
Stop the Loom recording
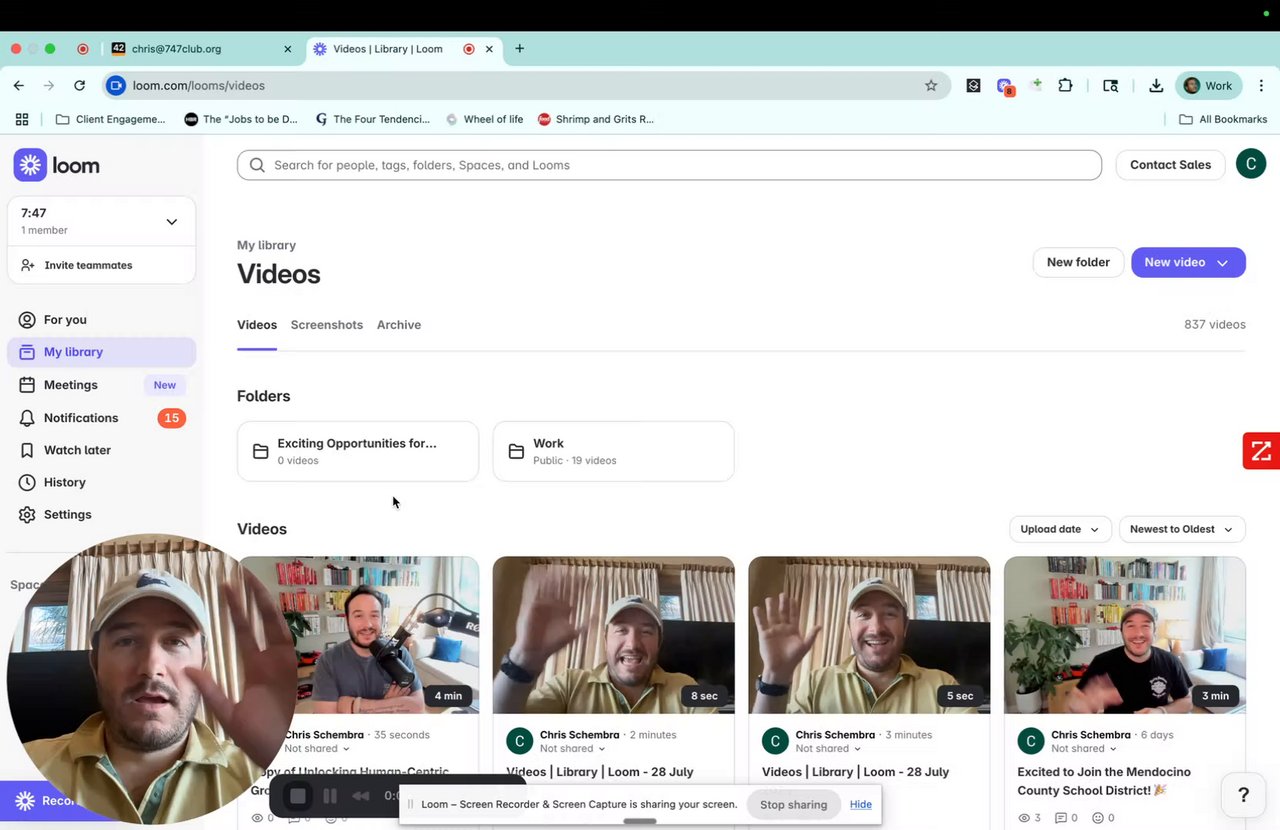click(x=297, y=796)
